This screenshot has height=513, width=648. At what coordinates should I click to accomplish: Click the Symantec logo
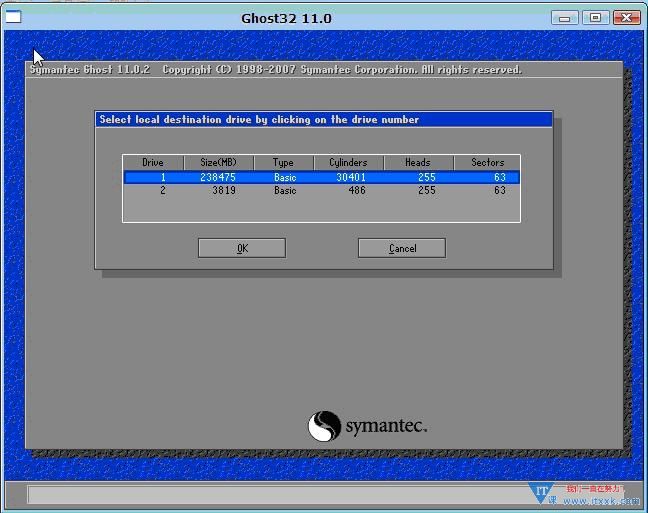pyautogui.click(x=367, y=426)
